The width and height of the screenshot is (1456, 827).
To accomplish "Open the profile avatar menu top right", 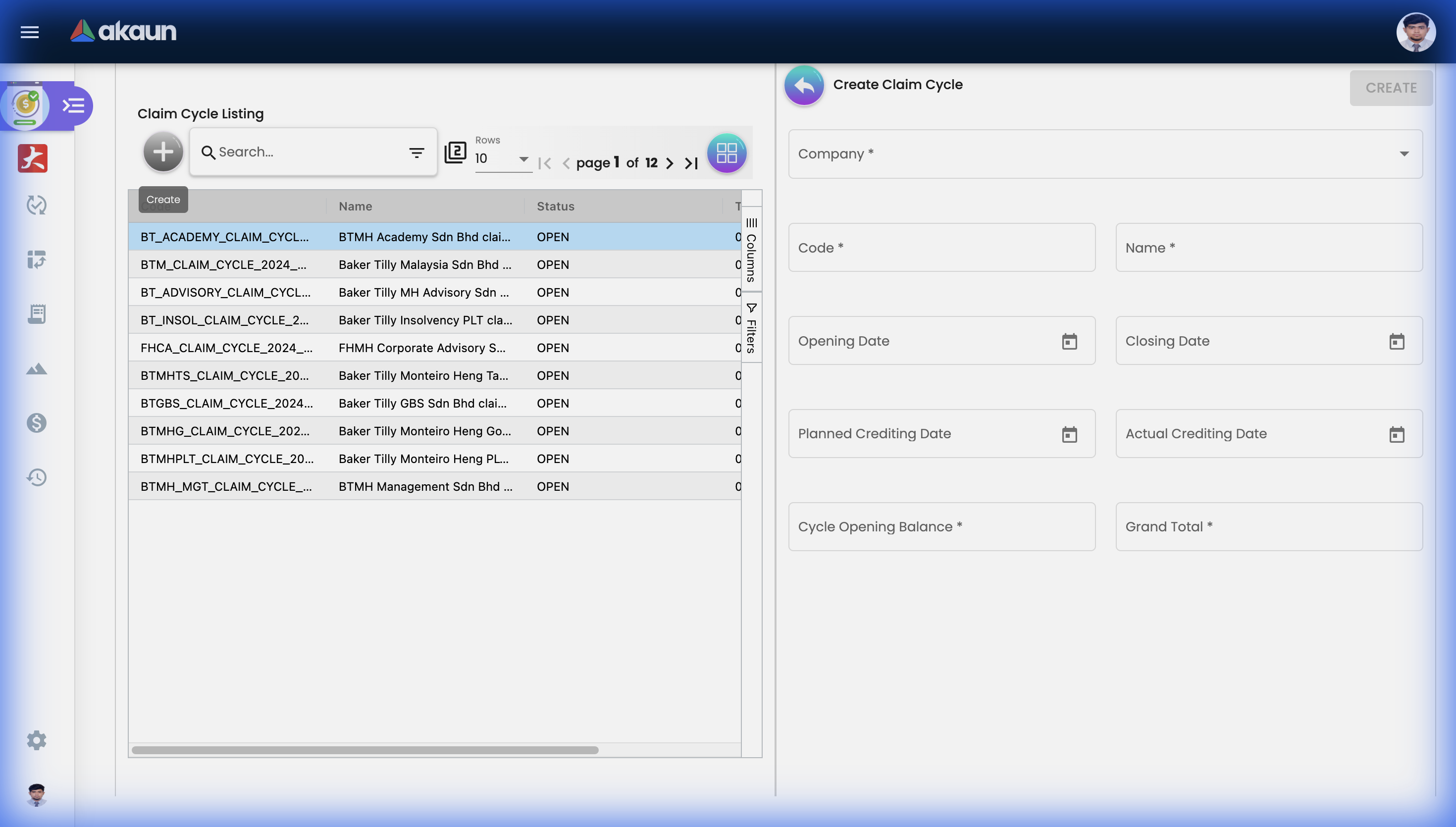I will (1416, 32).
